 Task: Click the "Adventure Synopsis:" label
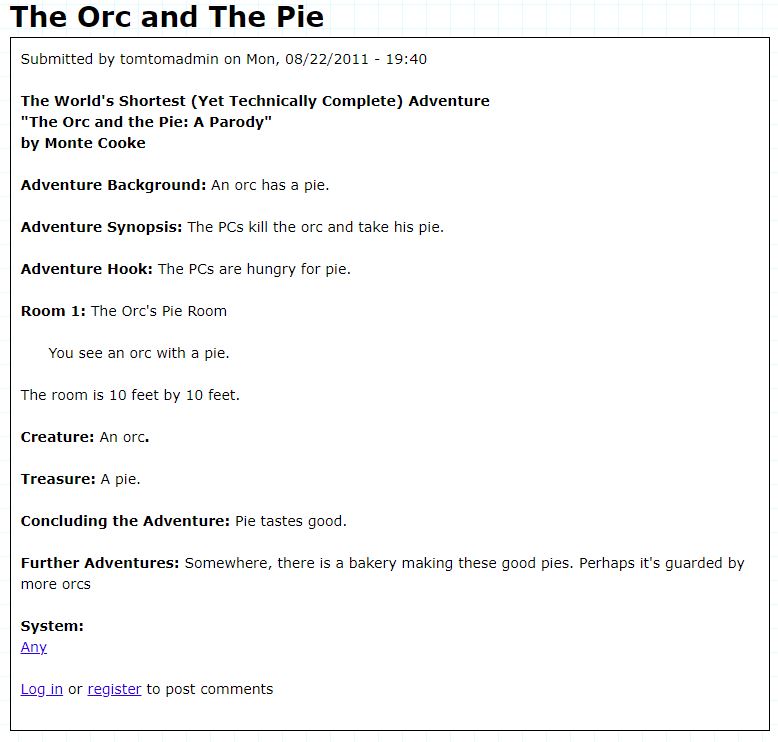(101, 227)
